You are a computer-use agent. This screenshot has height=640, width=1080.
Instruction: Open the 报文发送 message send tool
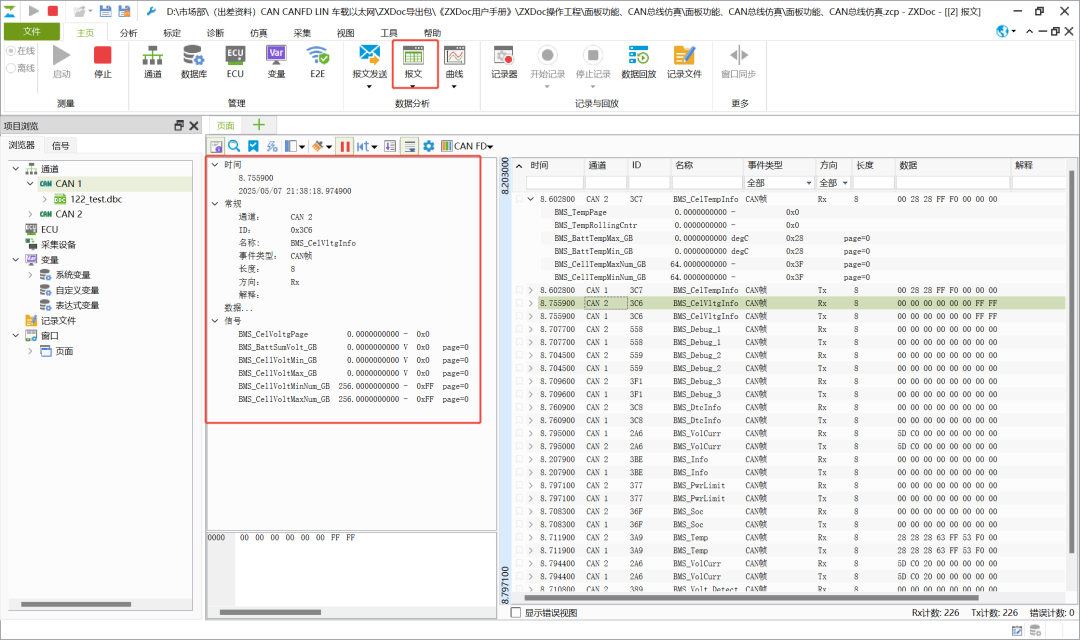coord(370,65)
